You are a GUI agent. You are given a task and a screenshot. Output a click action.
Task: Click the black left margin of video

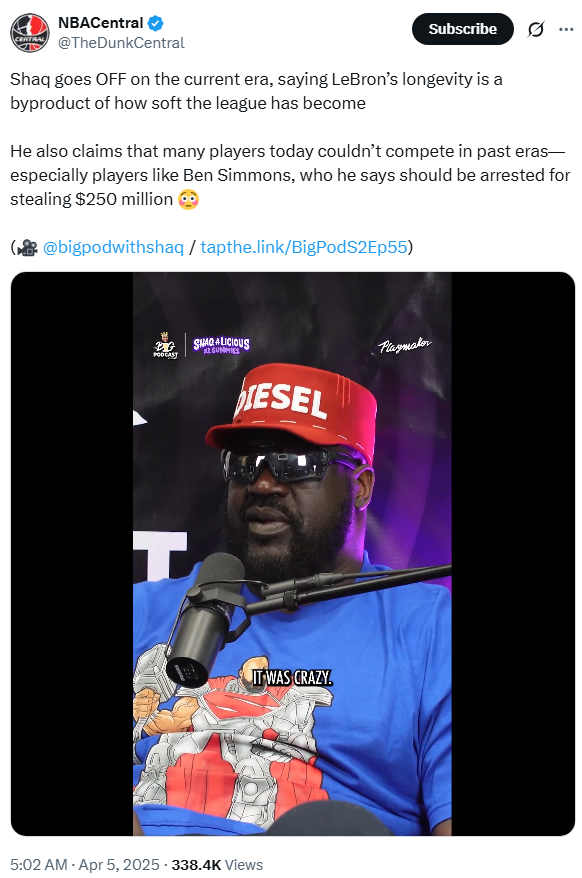point(72,554)
